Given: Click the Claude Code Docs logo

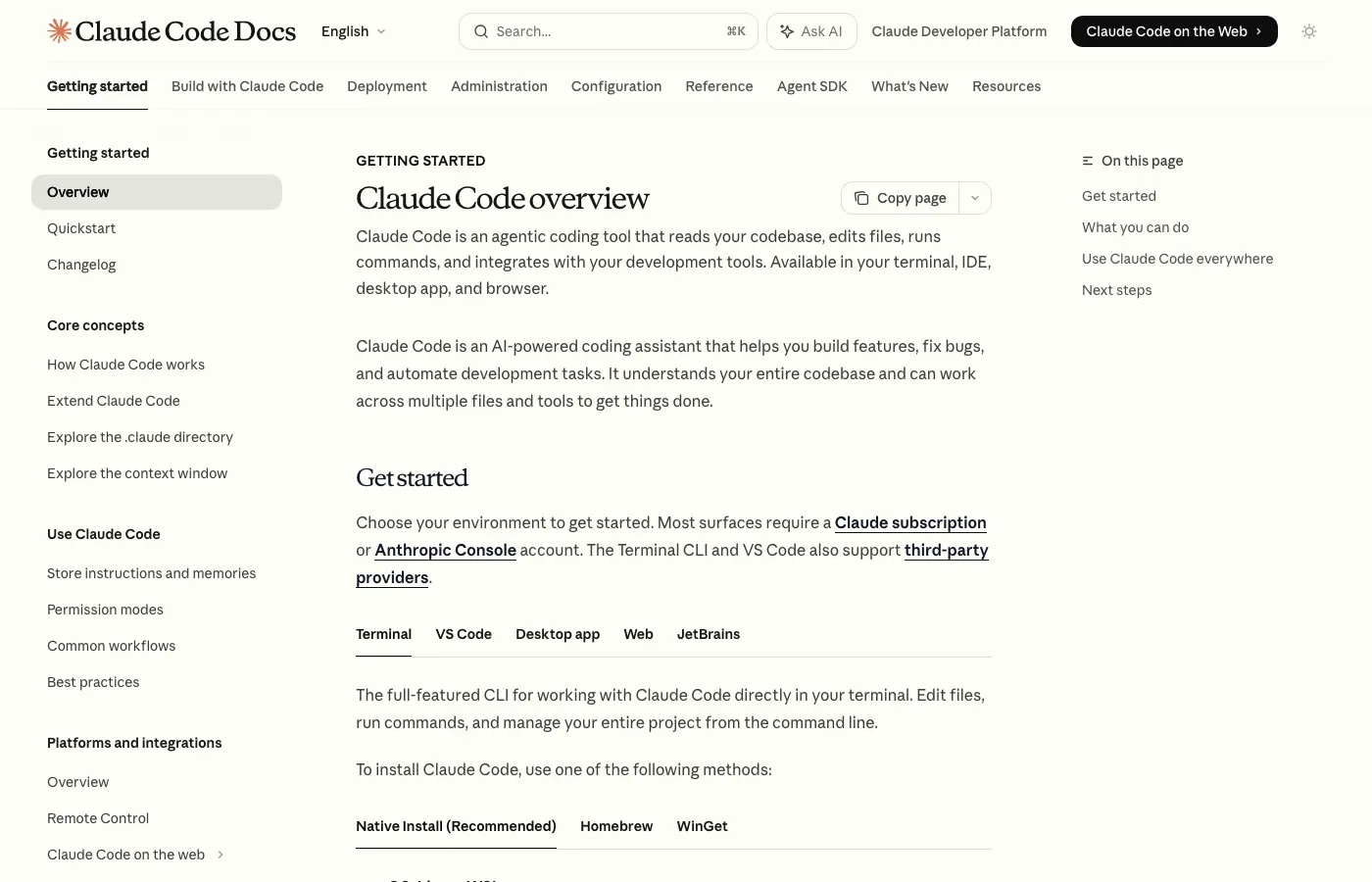Looking at the screenshot, I should [171, 30].
